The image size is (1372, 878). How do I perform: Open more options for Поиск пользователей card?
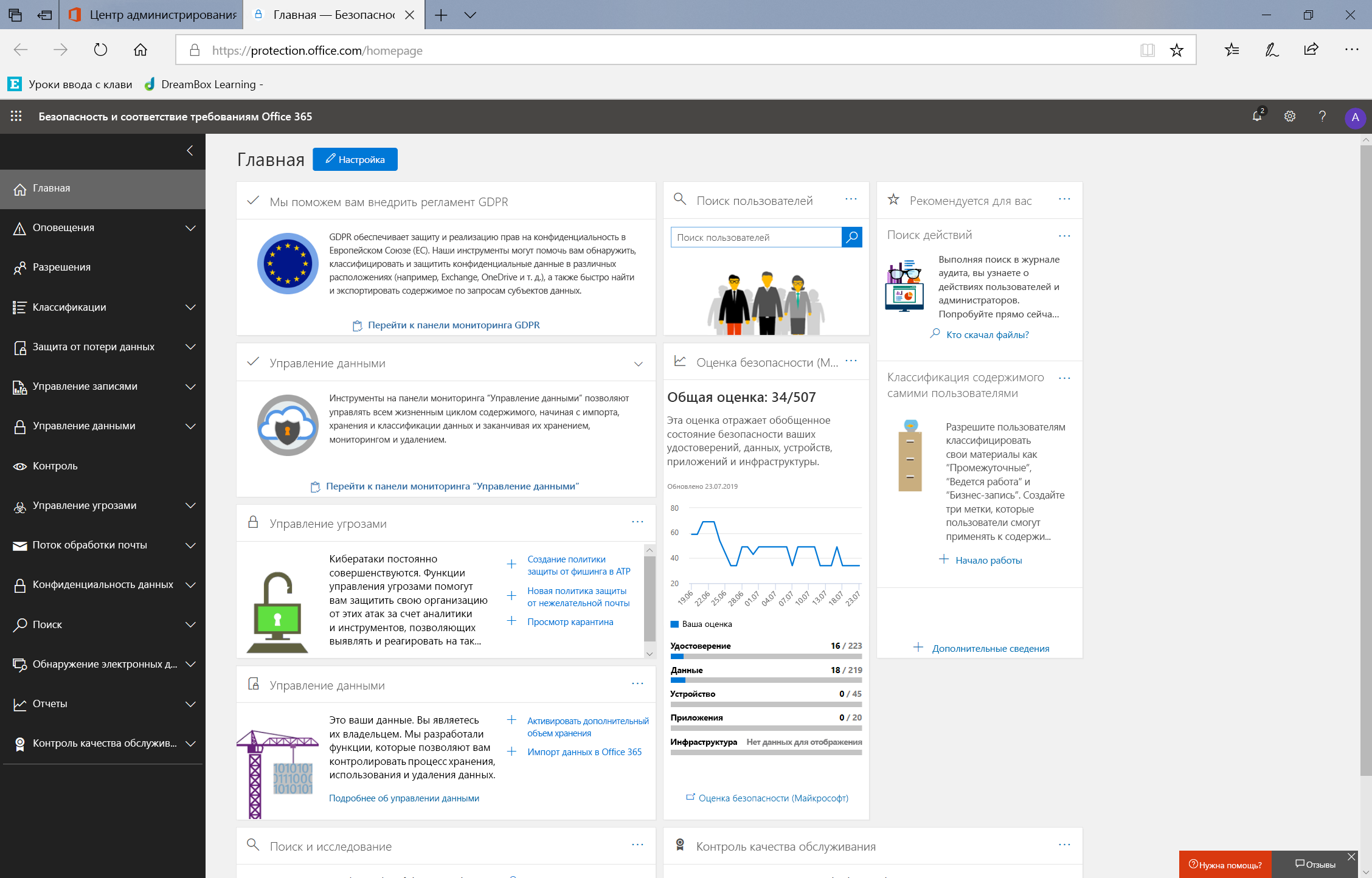pyautogui.click(x=851, y=199)
